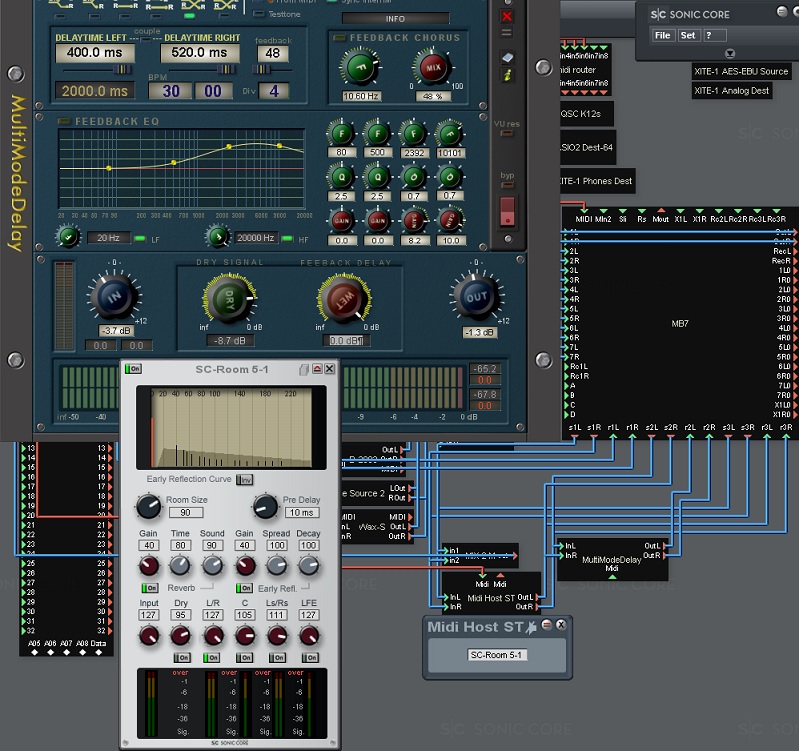Click the EQ frequency knob above 500
This screenshot has height=751, width=799.
[377, 133]
